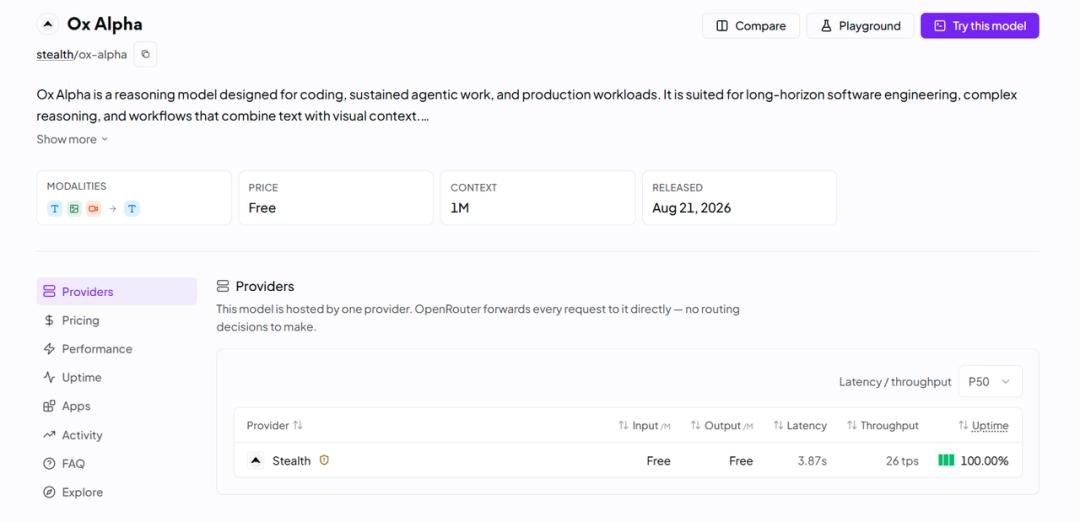Viewport: 1080px width, 522px height.
Task: Click the video input modality icon
Action: click(93, 209)
